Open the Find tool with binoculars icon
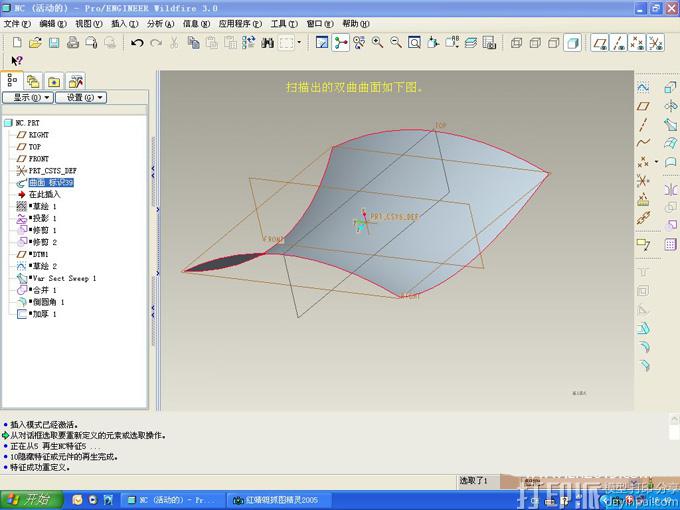Viewport: 680px width, 510px height. point(267,42)
